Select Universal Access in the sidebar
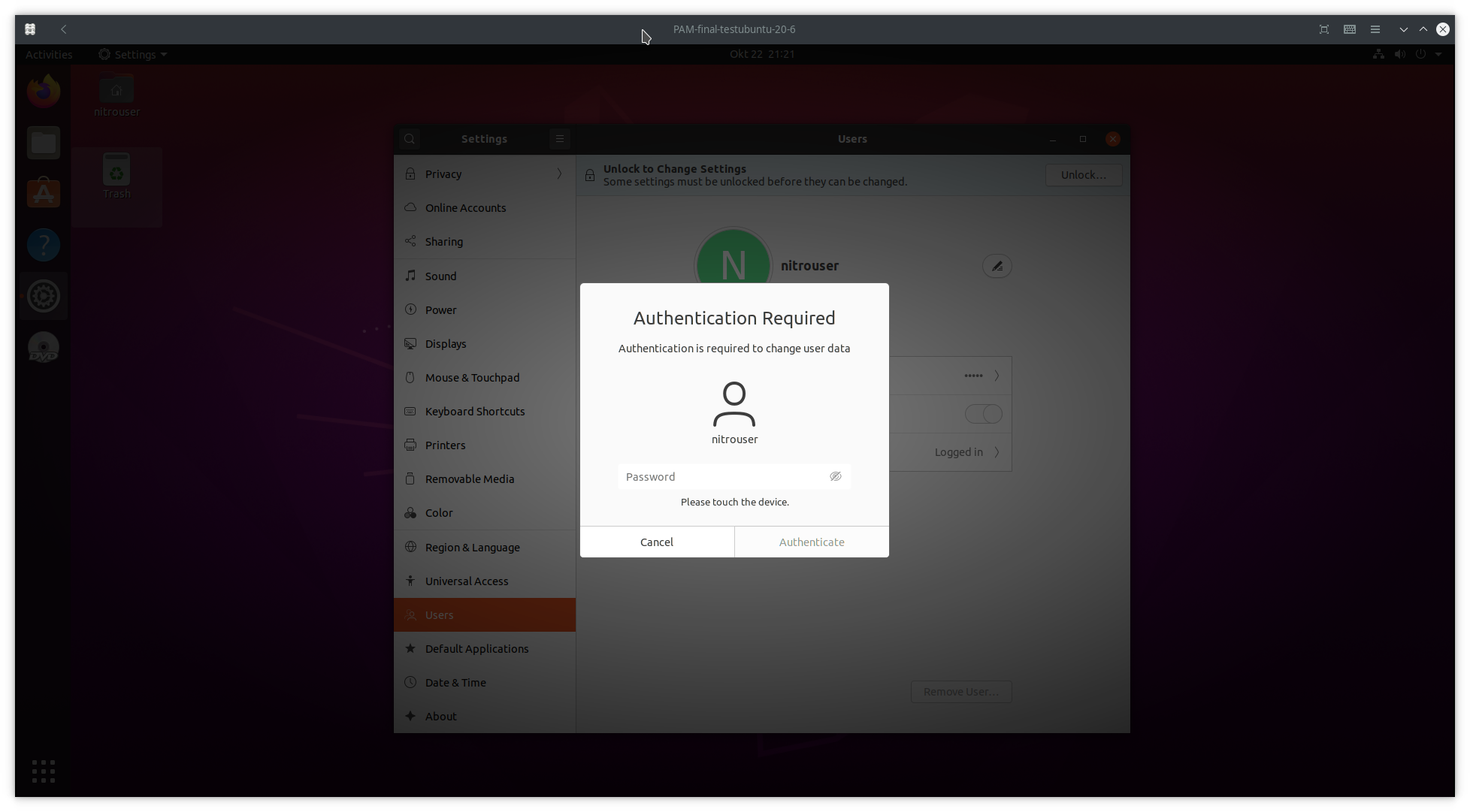The image size is (1470, 812). coord(485,581)
